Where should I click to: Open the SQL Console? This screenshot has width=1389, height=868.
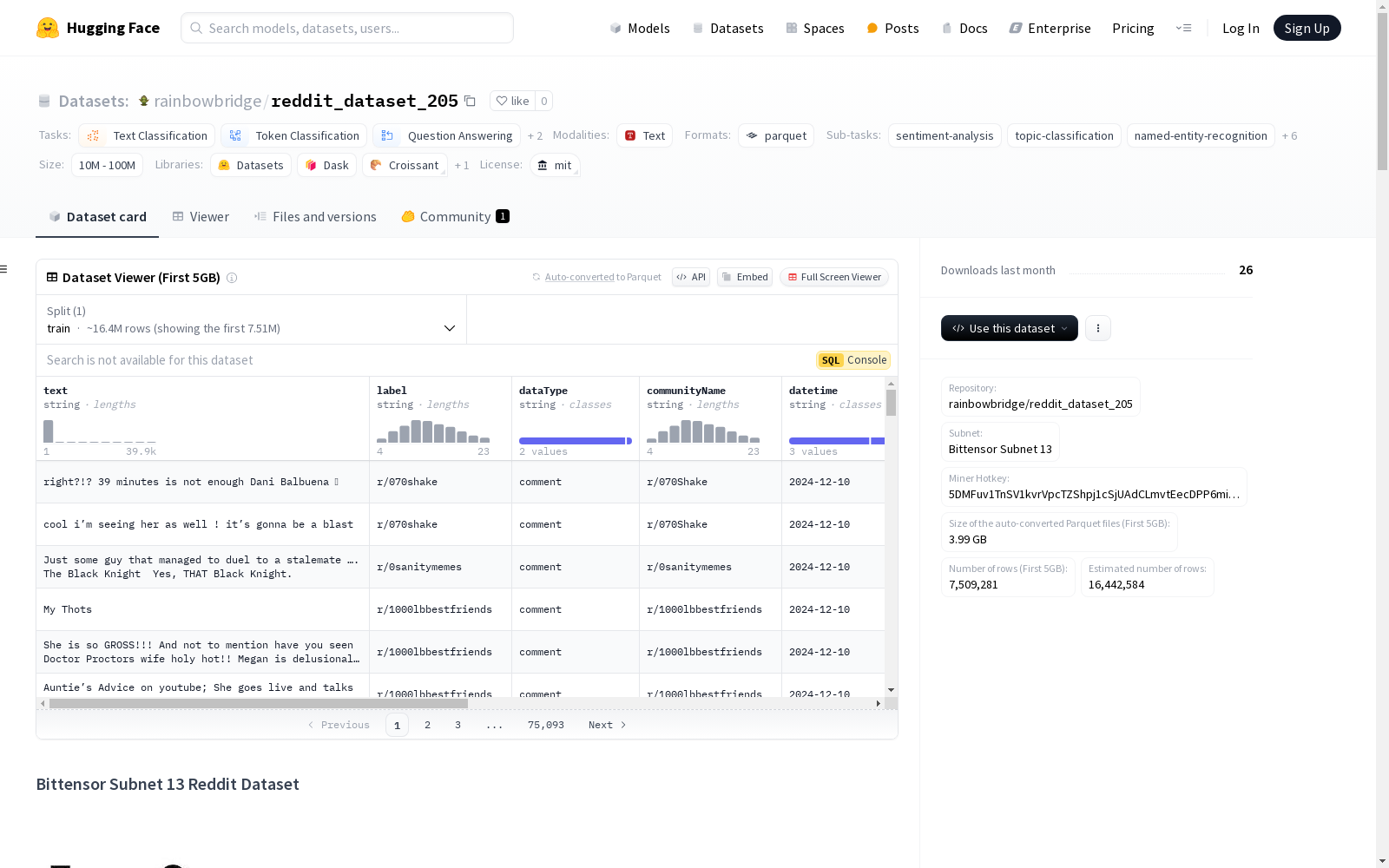[x=853, y=360]
